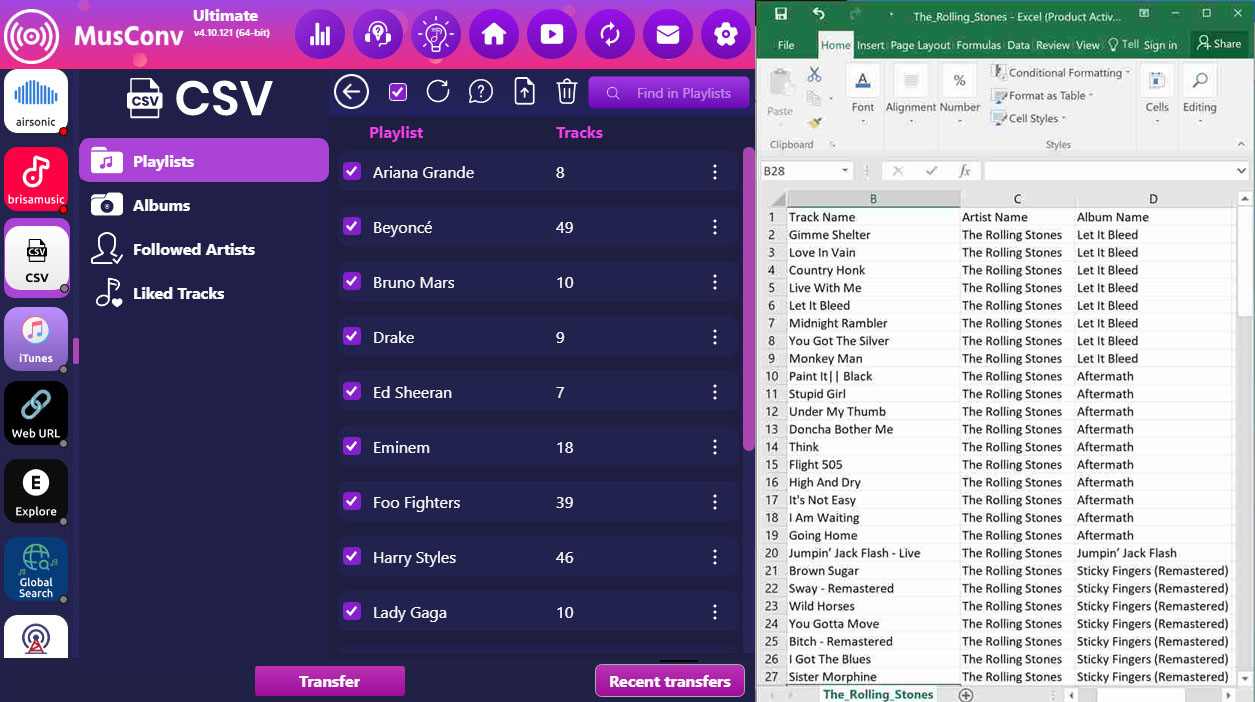This screenshot has height=702, width=1255.
Task: Click the Recent transfers button
Action: pyautogui.click(x=670, y=681)
